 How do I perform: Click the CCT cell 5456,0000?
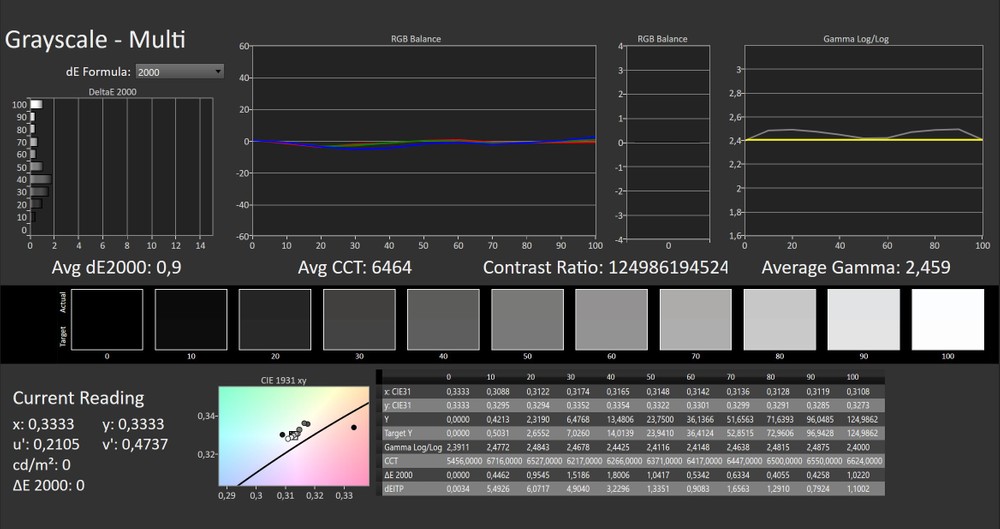coord(464,461)
